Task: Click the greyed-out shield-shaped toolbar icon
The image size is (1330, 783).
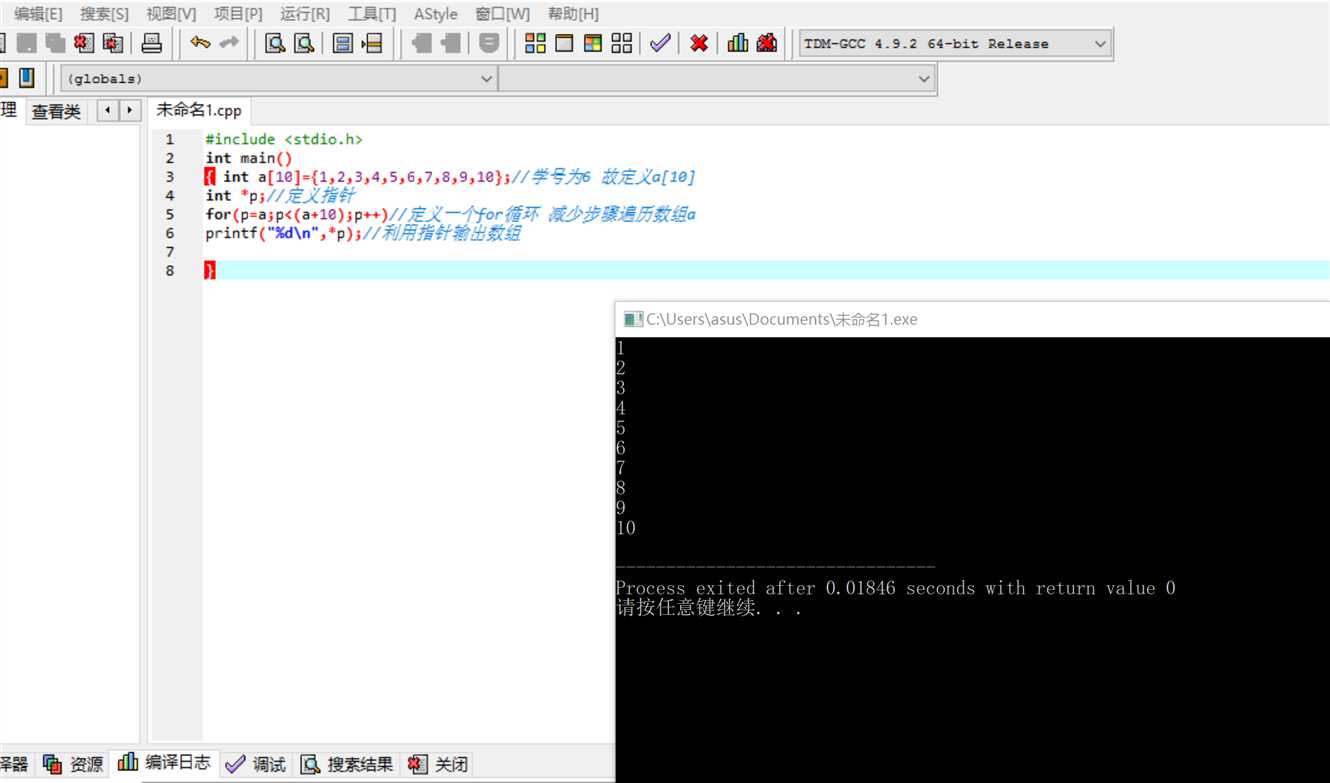Action: coord(489,43)
